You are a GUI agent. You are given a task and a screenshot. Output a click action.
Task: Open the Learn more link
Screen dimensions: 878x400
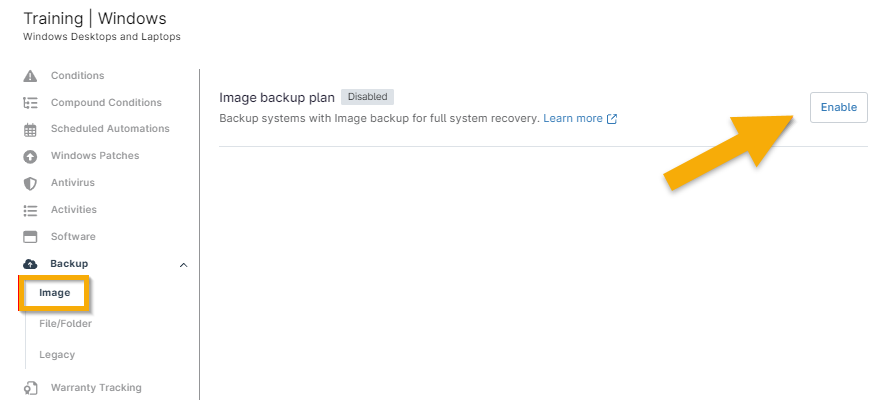573,118
